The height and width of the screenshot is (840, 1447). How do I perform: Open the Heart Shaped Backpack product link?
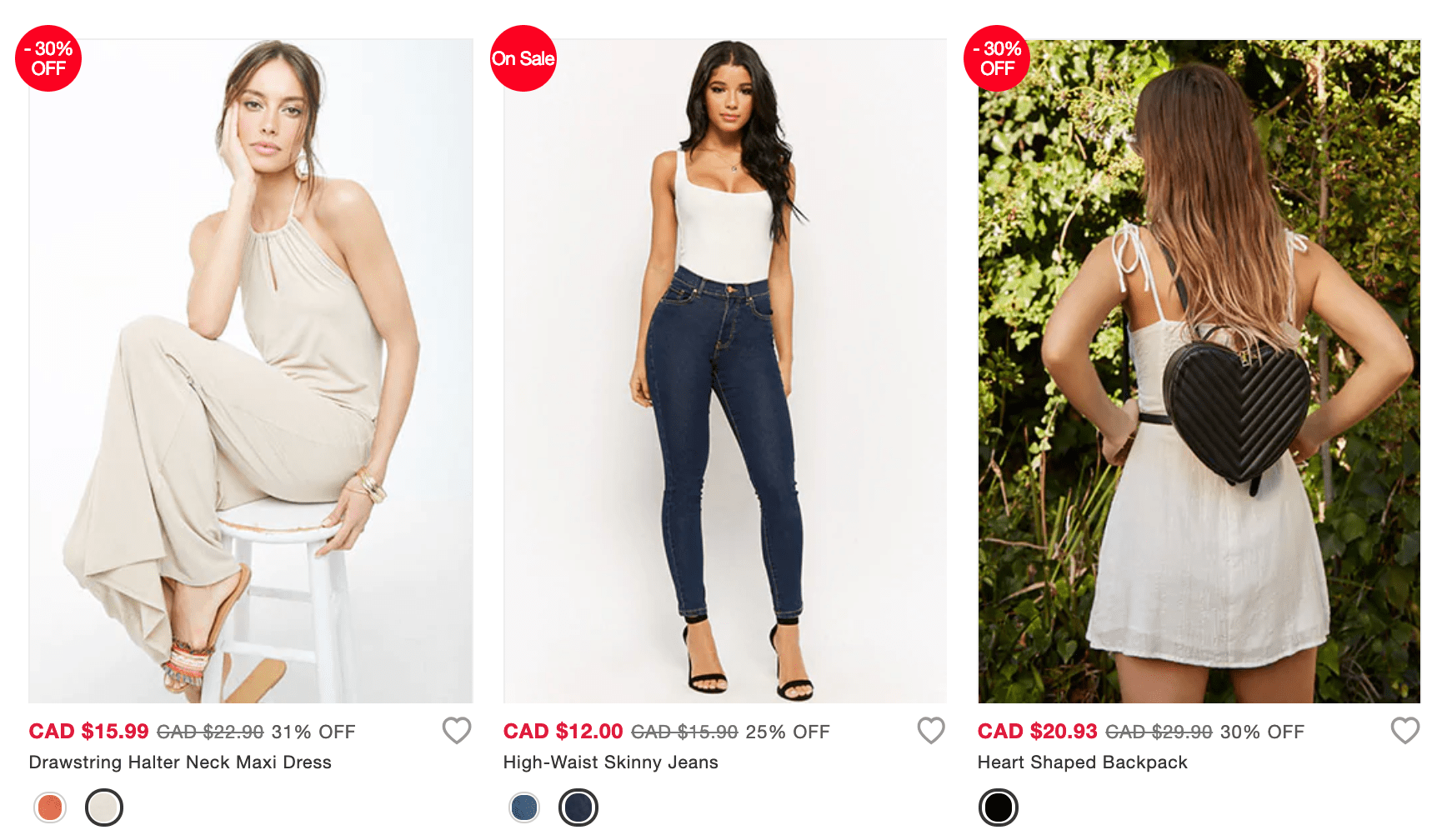pos(1083,762)
